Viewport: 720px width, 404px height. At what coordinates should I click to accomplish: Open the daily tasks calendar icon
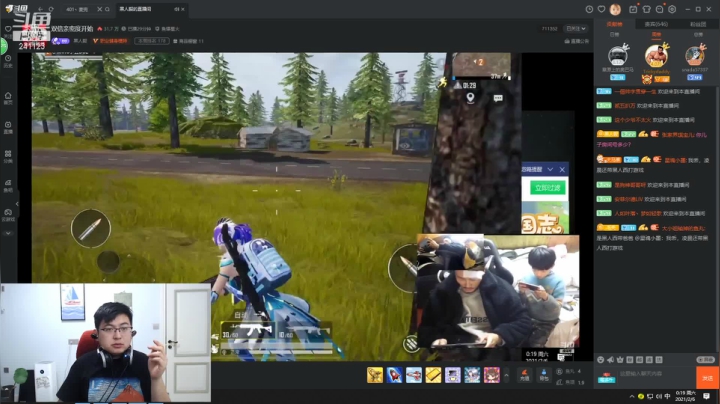coord(633,9)
